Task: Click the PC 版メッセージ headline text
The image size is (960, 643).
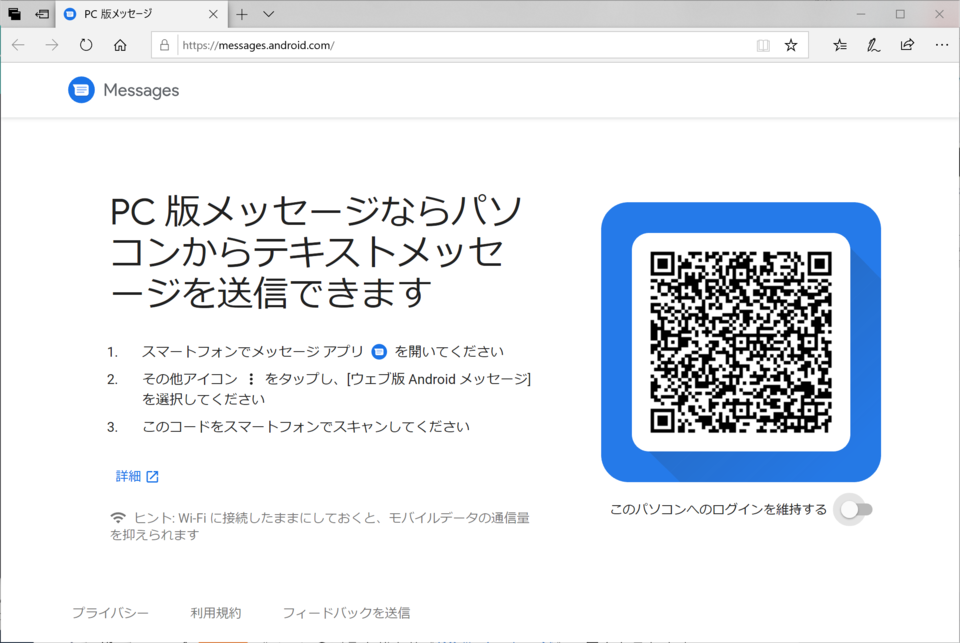Action: click(315, 251)
